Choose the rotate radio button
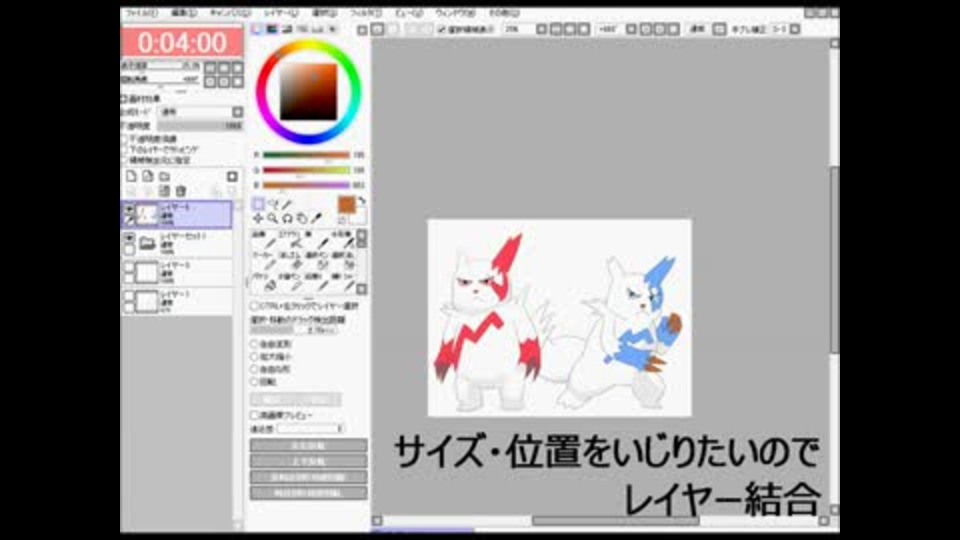This screenshot has width=960, height=540. [255, 381]
